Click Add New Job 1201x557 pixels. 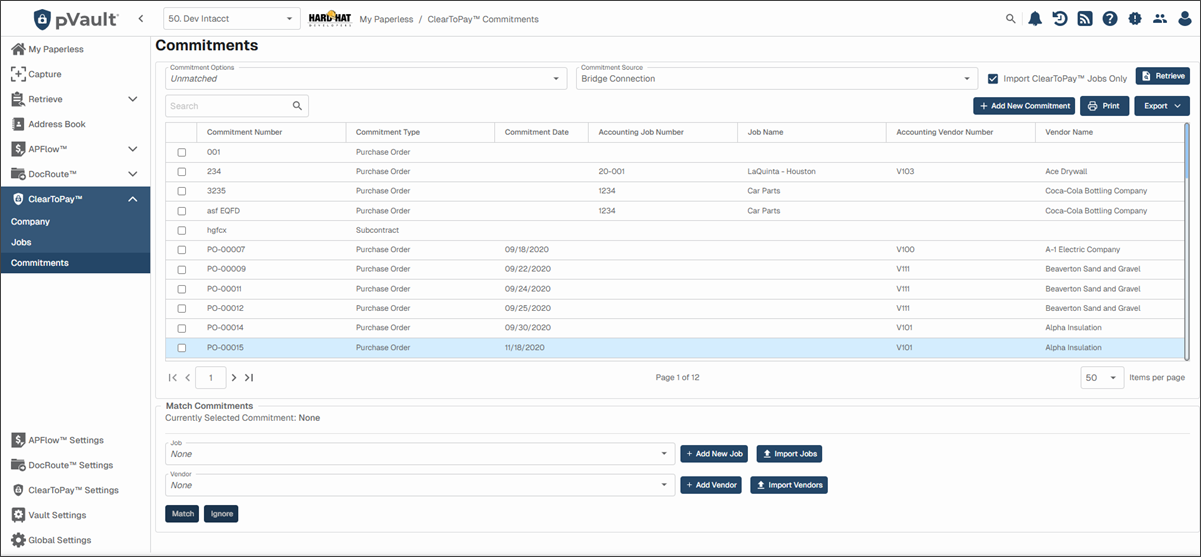pyautogui.click(x=714, y=454)
